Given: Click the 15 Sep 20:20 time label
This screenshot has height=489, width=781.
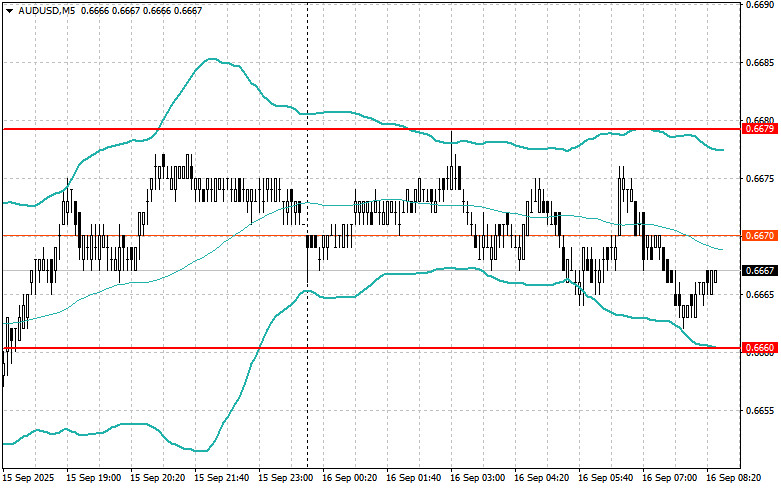Looking at the screenshot, I should point(157,478).
